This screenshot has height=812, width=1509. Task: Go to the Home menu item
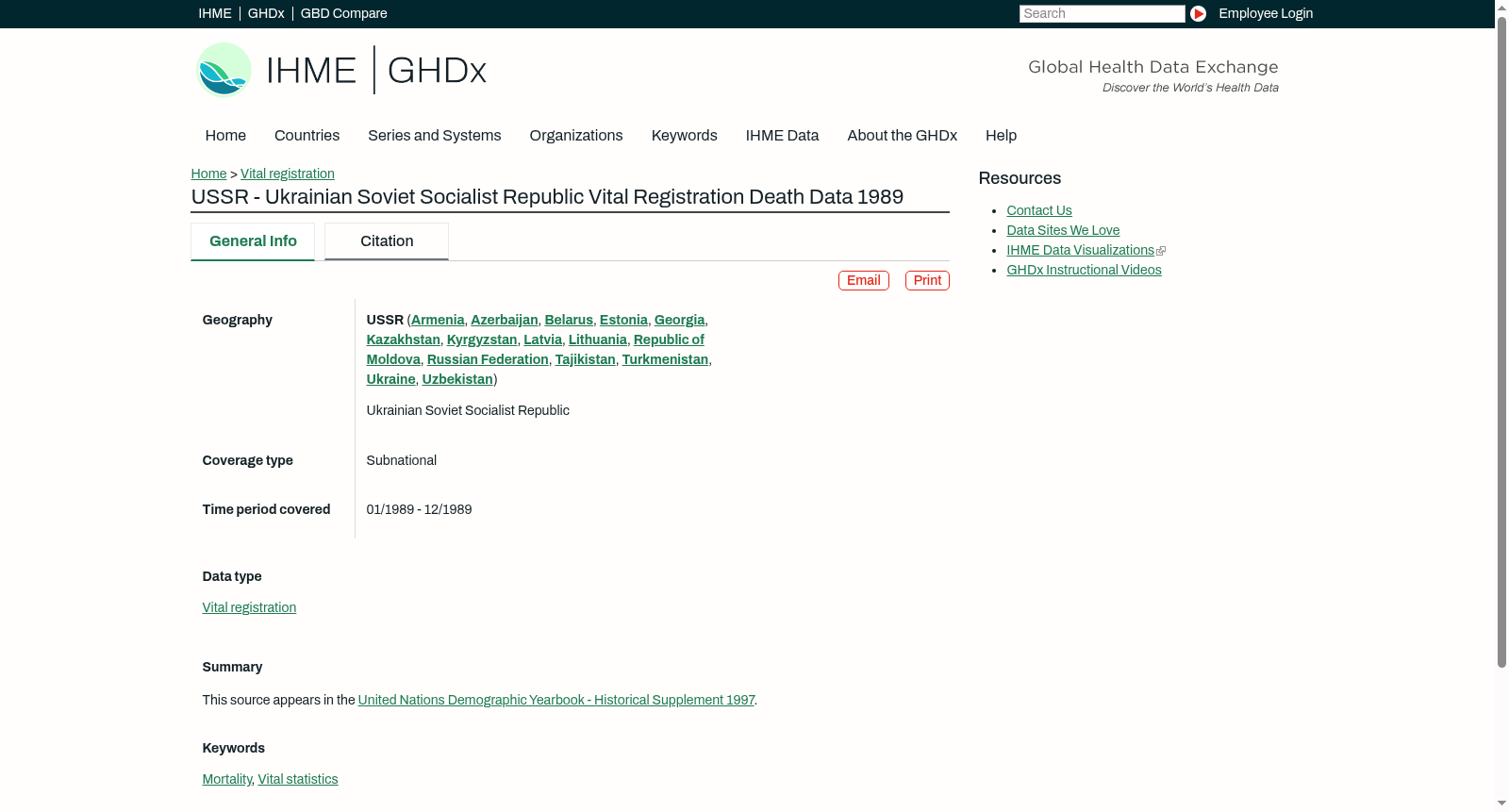point(225,136)
